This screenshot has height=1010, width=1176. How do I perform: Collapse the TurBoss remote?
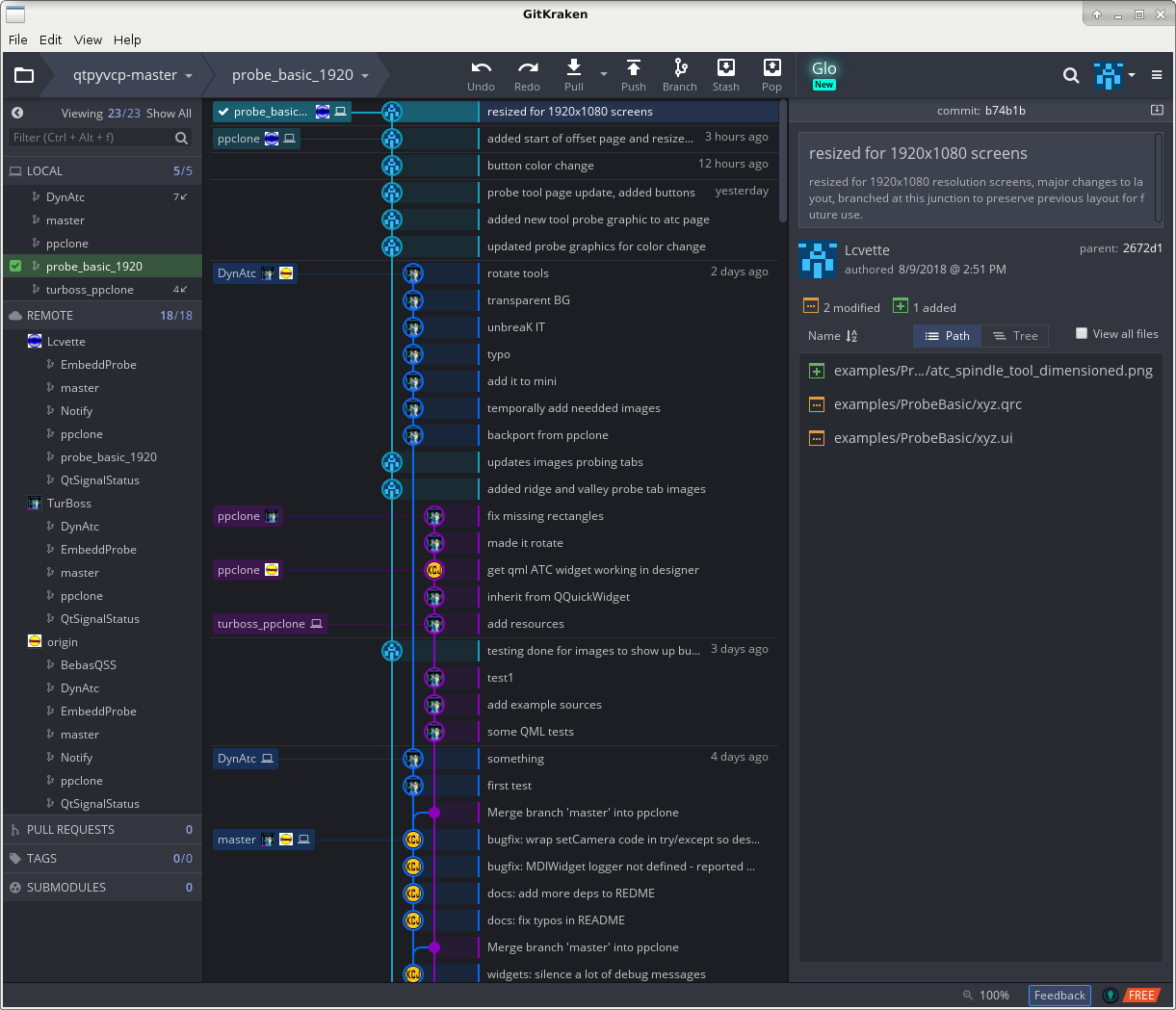pos(101,504)
